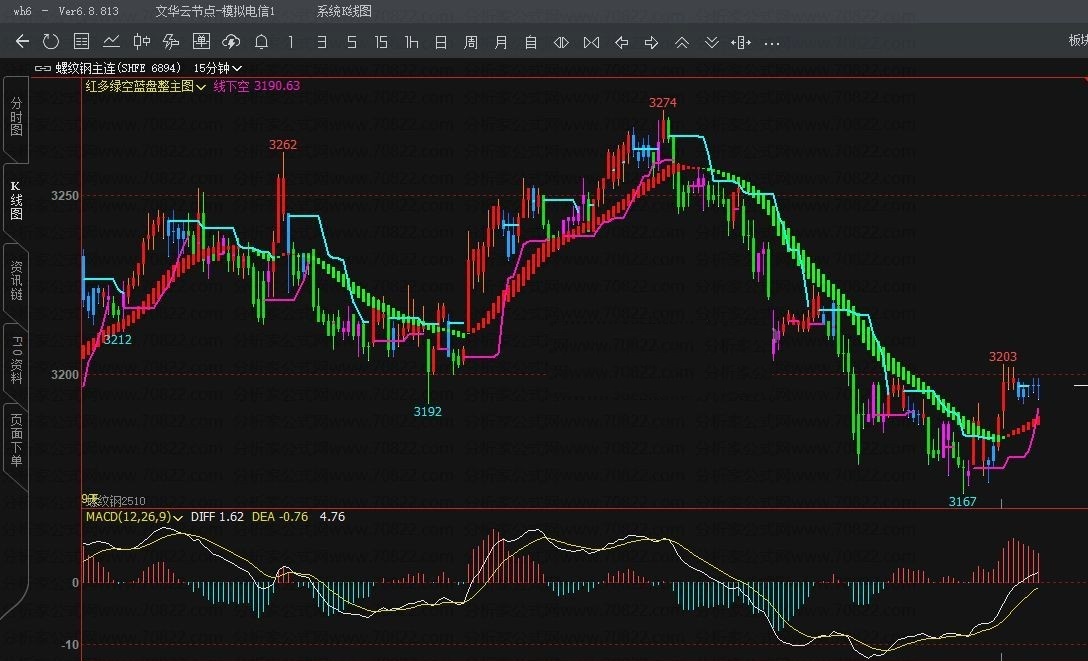Viewport: 1088px width, 661px height.
Task: Open the more options ellipsis icon
Action: 772,43
